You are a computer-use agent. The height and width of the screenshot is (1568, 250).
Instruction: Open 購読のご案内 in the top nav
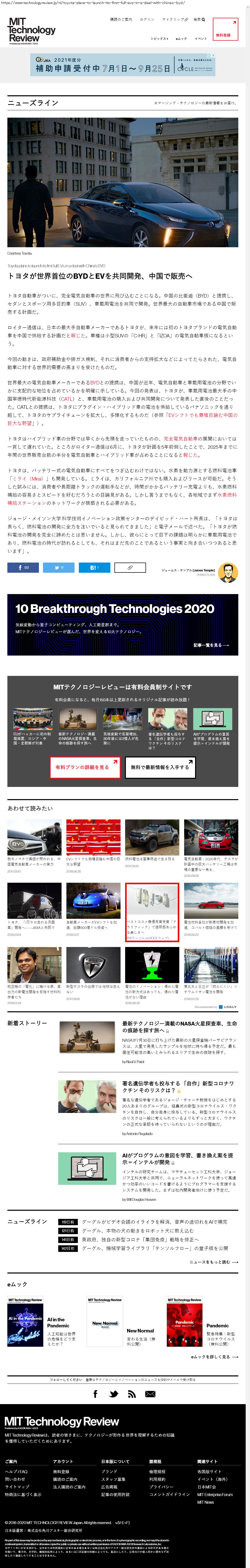click(121, 20)
